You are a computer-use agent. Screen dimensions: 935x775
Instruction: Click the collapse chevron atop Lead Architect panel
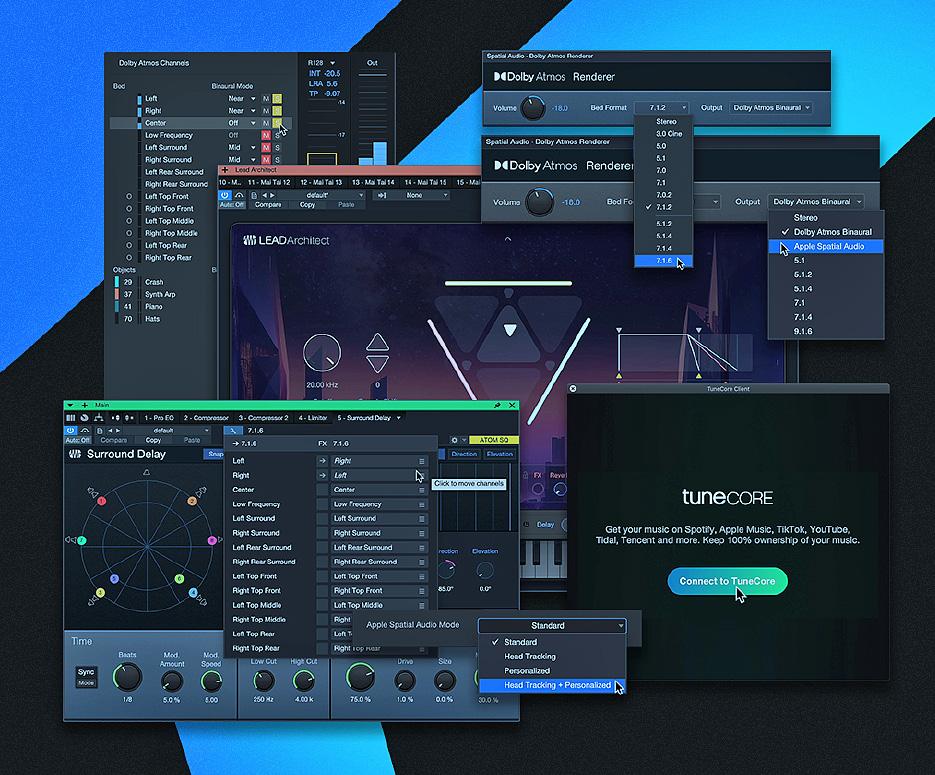(x=508, y=238)
